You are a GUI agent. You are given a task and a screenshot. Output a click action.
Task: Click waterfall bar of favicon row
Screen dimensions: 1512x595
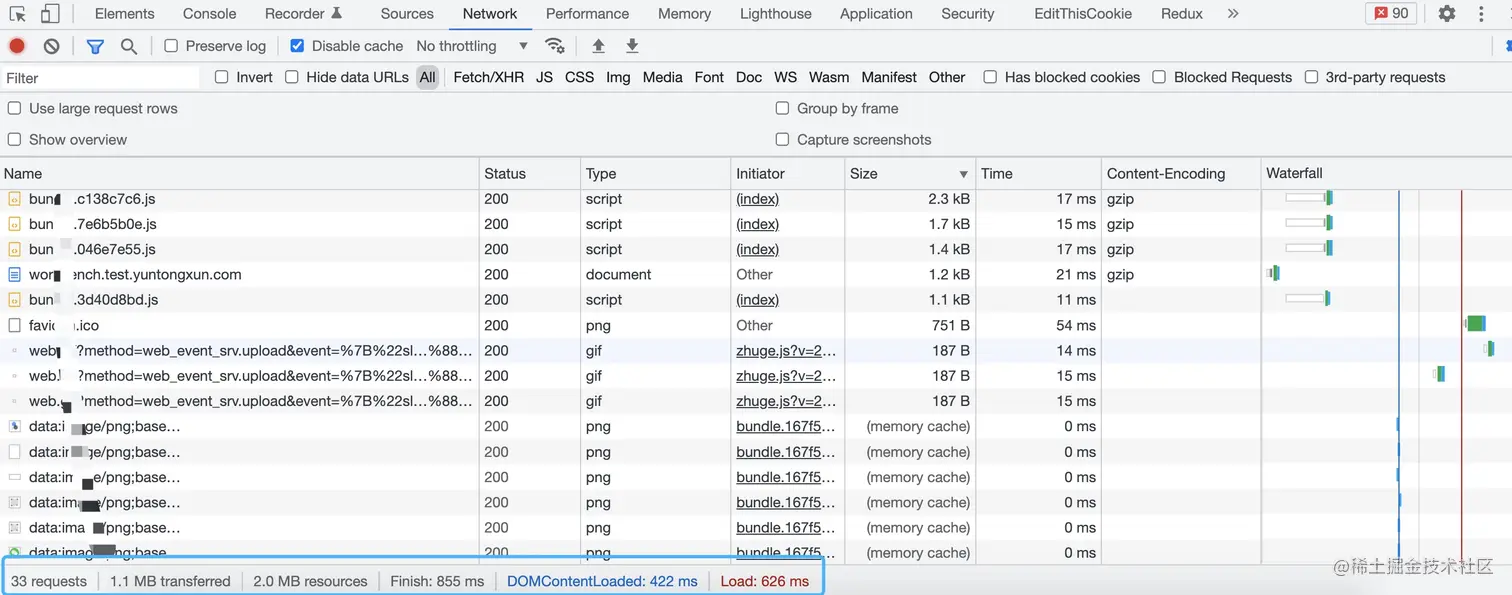(1476, 324)
